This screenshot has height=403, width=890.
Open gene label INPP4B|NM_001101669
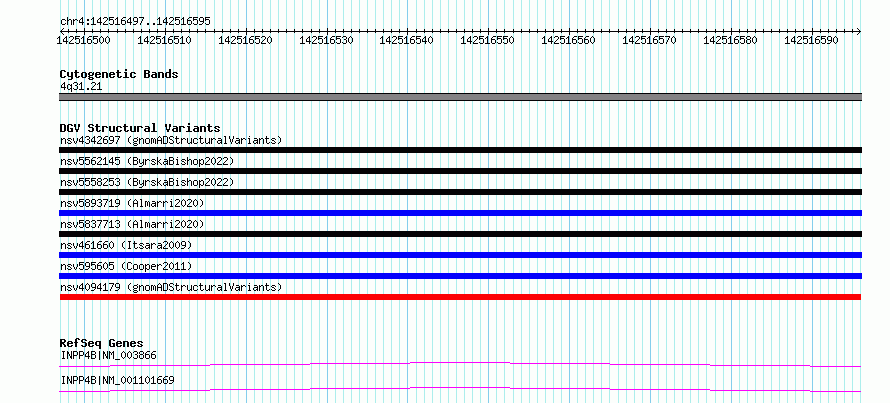(117, 380)
